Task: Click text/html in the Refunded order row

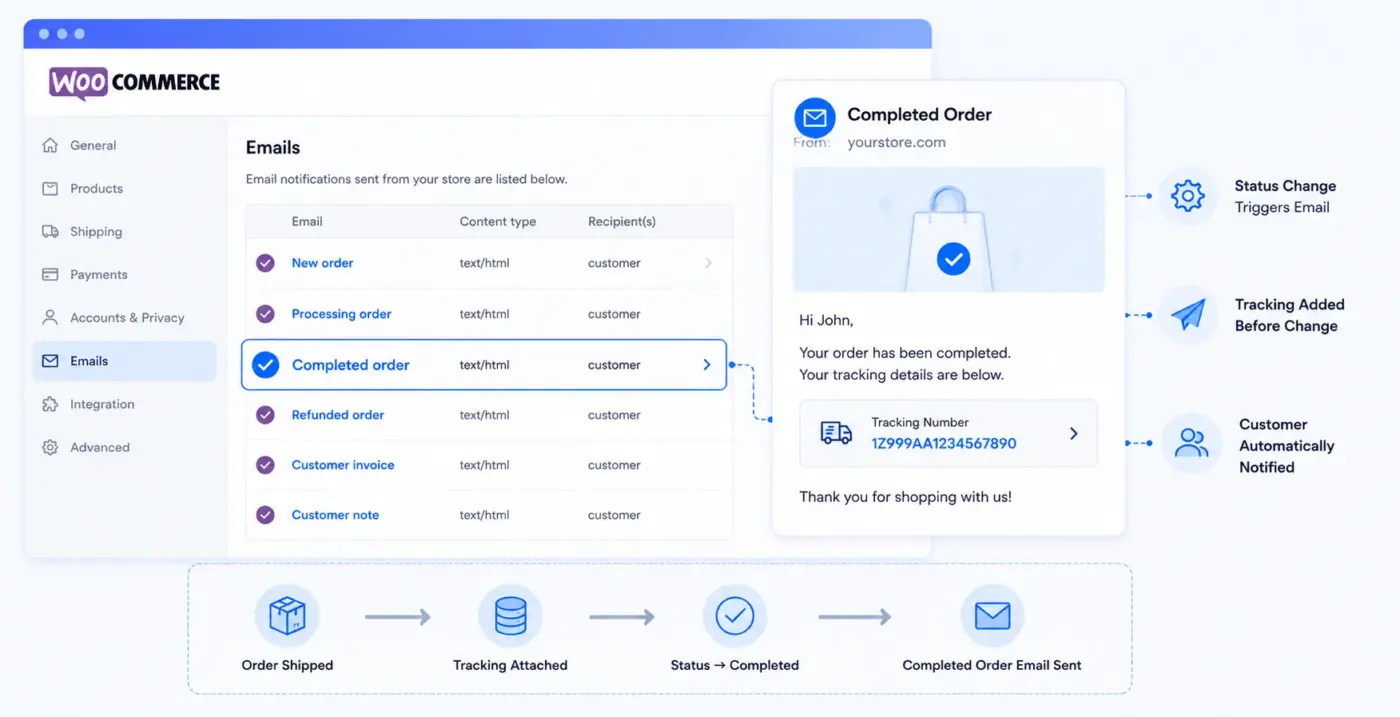Action: (484, 415)
